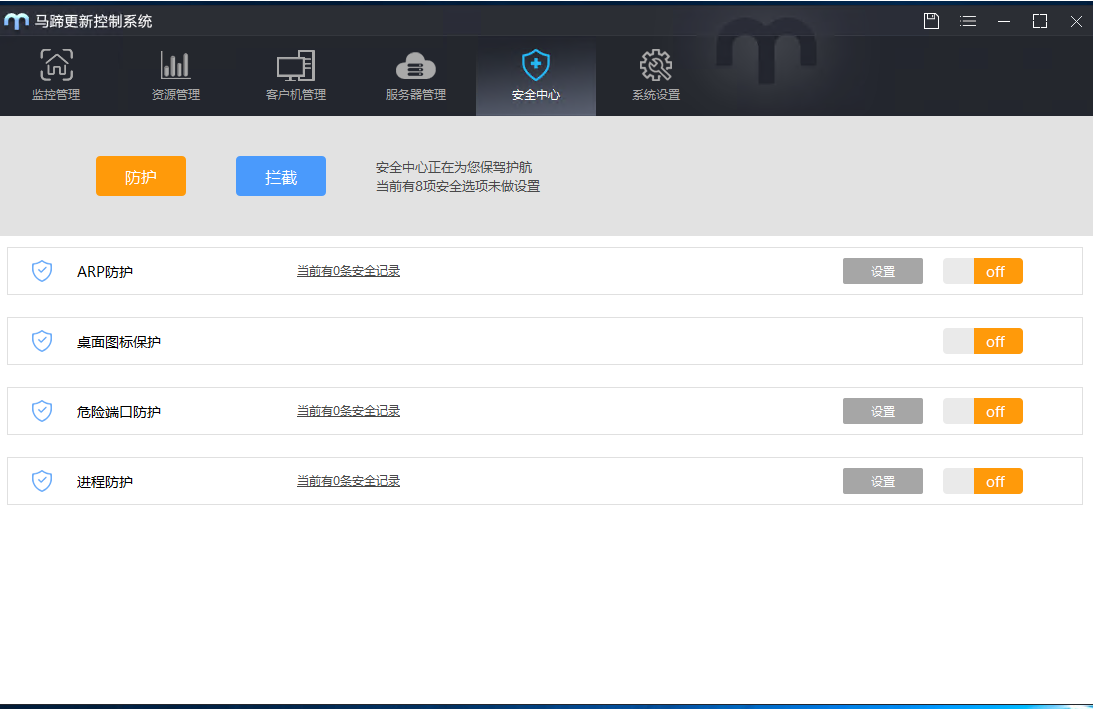Click the 设置 button for ARP防护
Screen dimensions: 1093x709
[x=882, y=270]
